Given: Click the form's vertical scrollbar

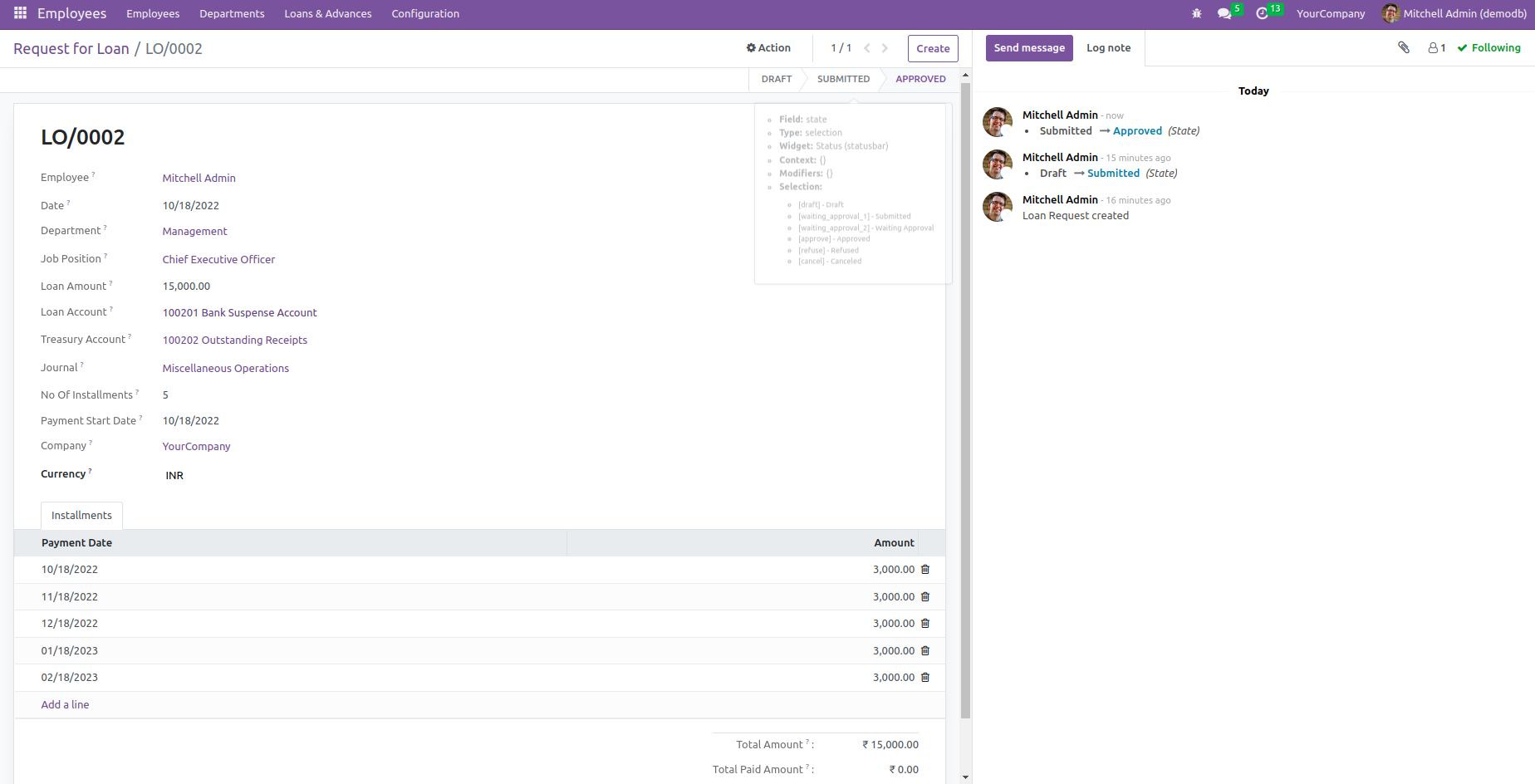Looking at the screenshot, I should click(x=965, y=399).
